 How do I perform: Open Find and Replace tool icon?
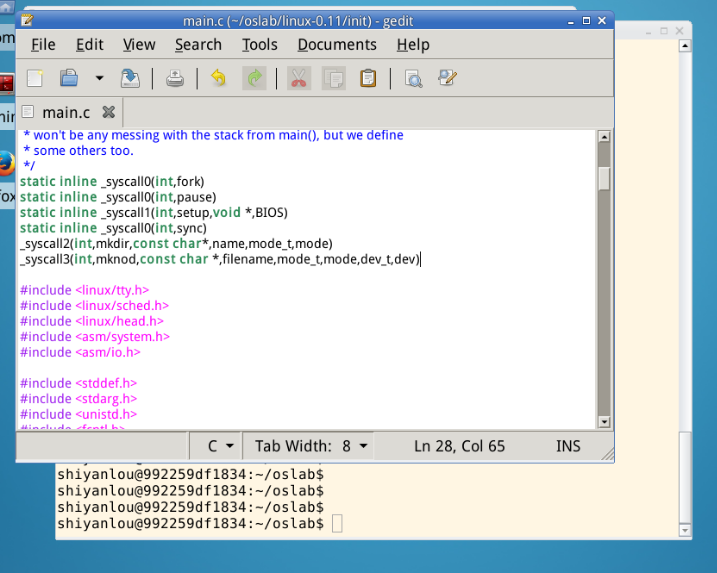(447, 78)
